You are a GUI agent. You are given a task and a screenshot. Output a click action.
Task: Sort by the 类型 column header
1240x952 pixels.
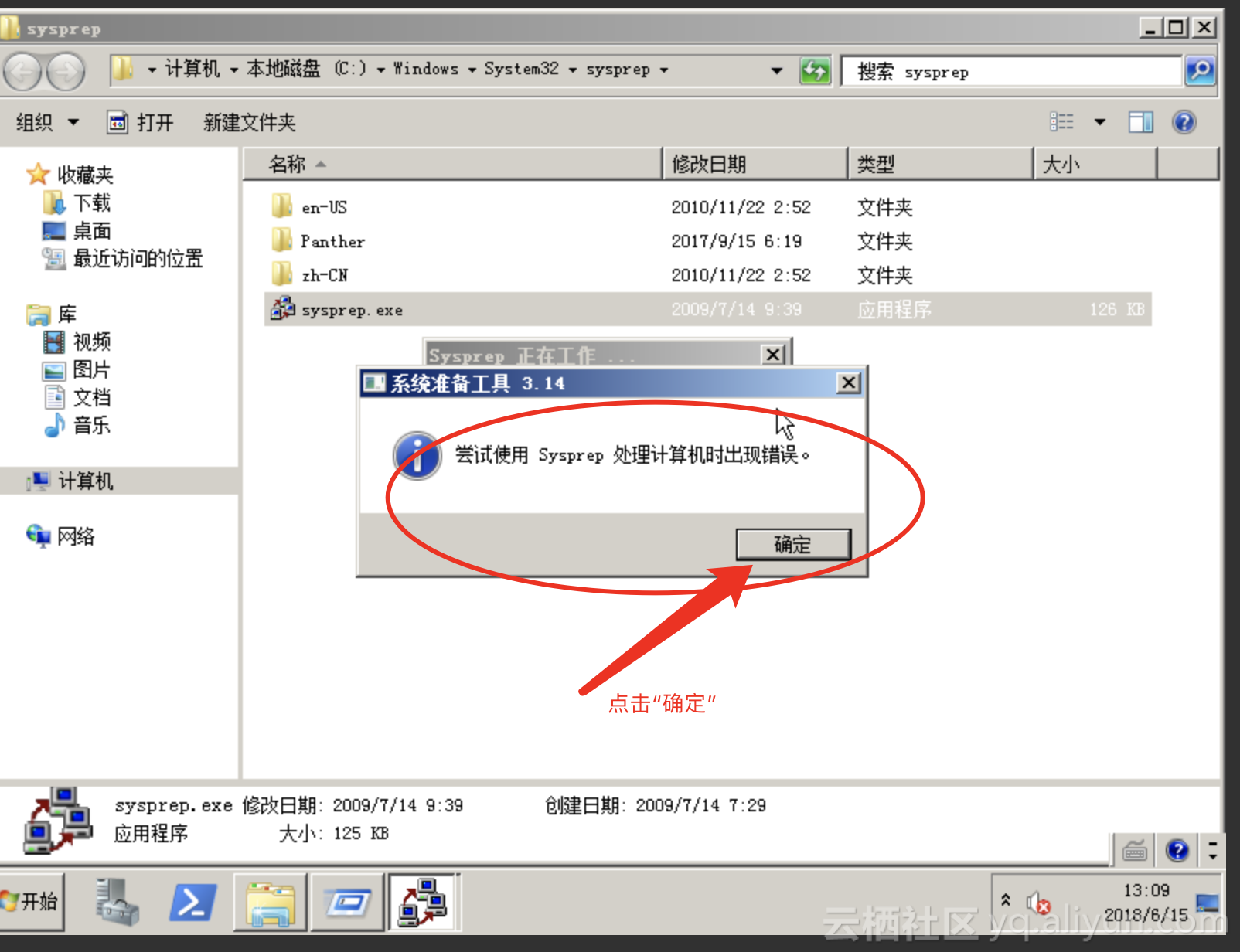(941, 164)
